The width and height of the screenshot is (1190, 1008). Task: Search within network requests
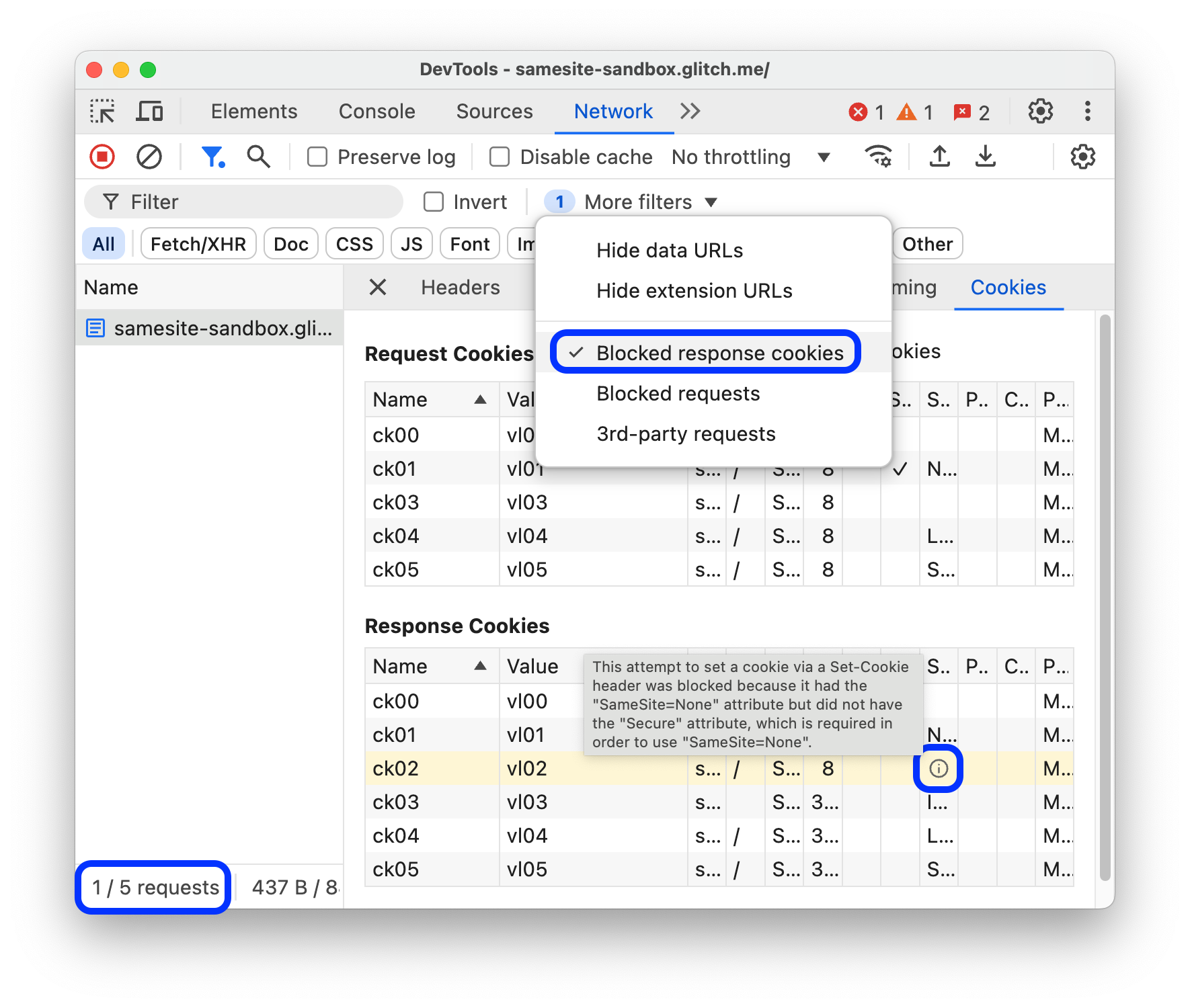(x=258, y=157)
